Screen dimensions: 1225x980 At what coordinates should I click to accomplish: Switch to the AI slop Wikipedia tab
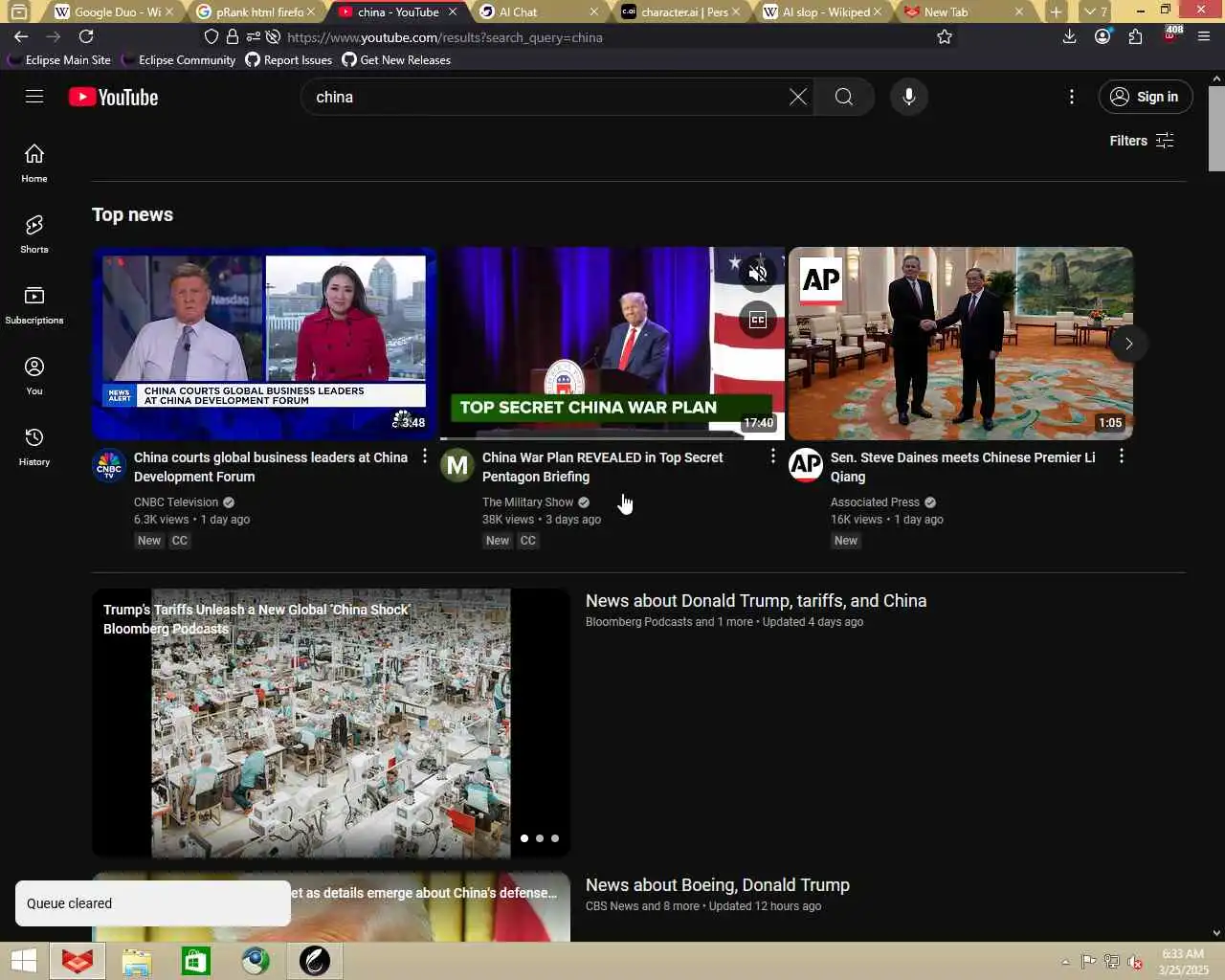pos(822,11)
